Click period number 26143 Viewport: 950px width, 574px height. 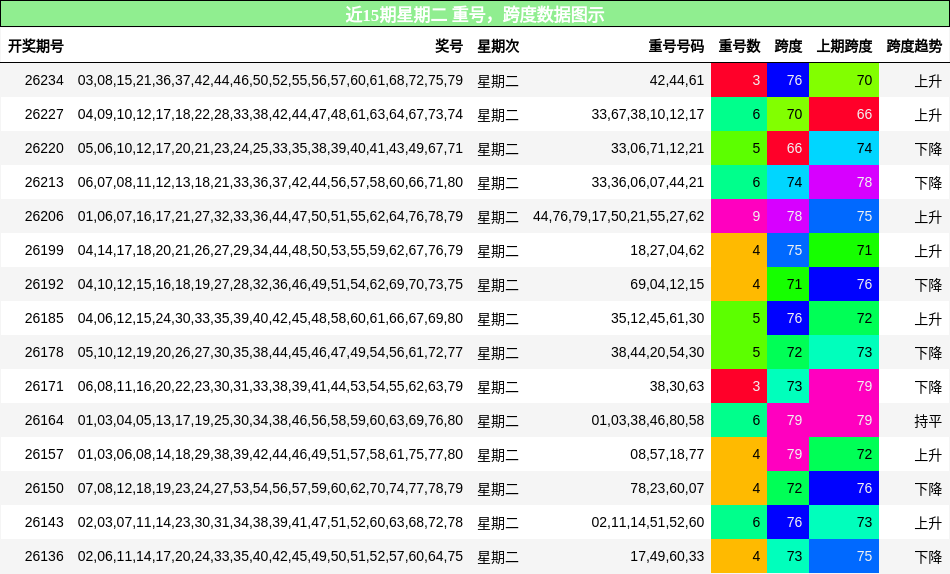click(44, 521)
